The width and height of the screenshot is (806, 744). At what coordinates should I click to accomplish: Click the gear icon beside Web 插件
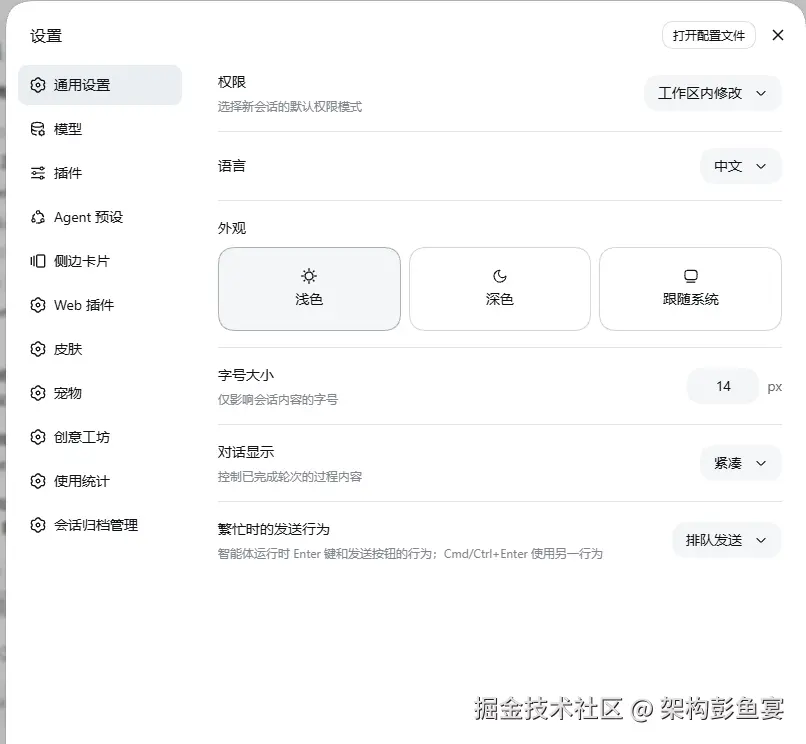38,305
